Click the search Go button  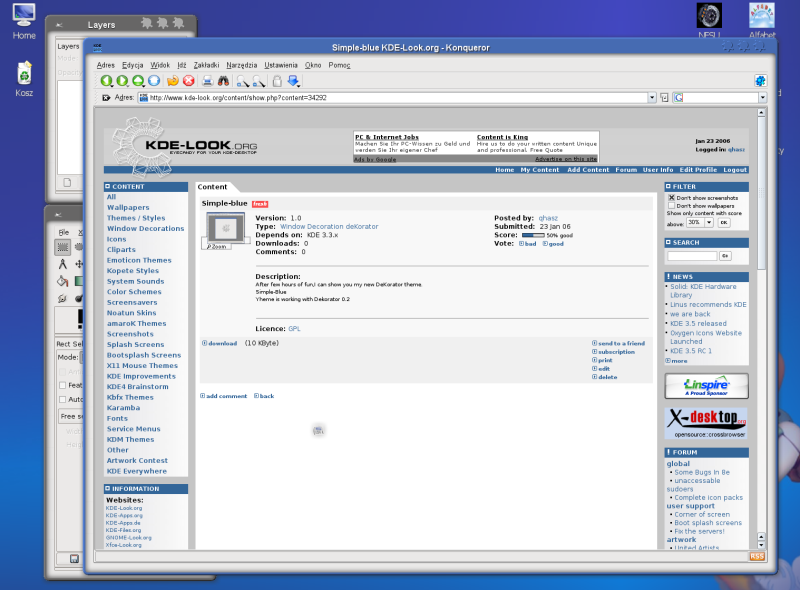pos(725,256)
